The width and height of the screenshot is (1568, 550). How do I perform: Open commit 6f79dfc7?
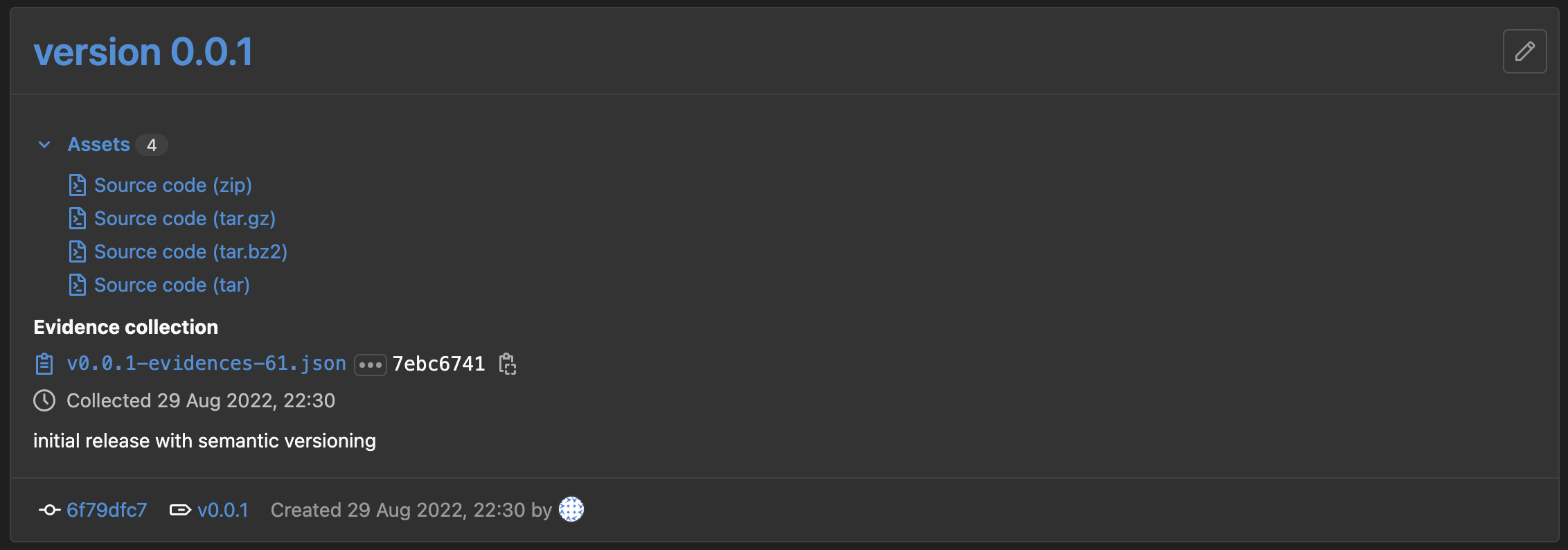point(107,511)
